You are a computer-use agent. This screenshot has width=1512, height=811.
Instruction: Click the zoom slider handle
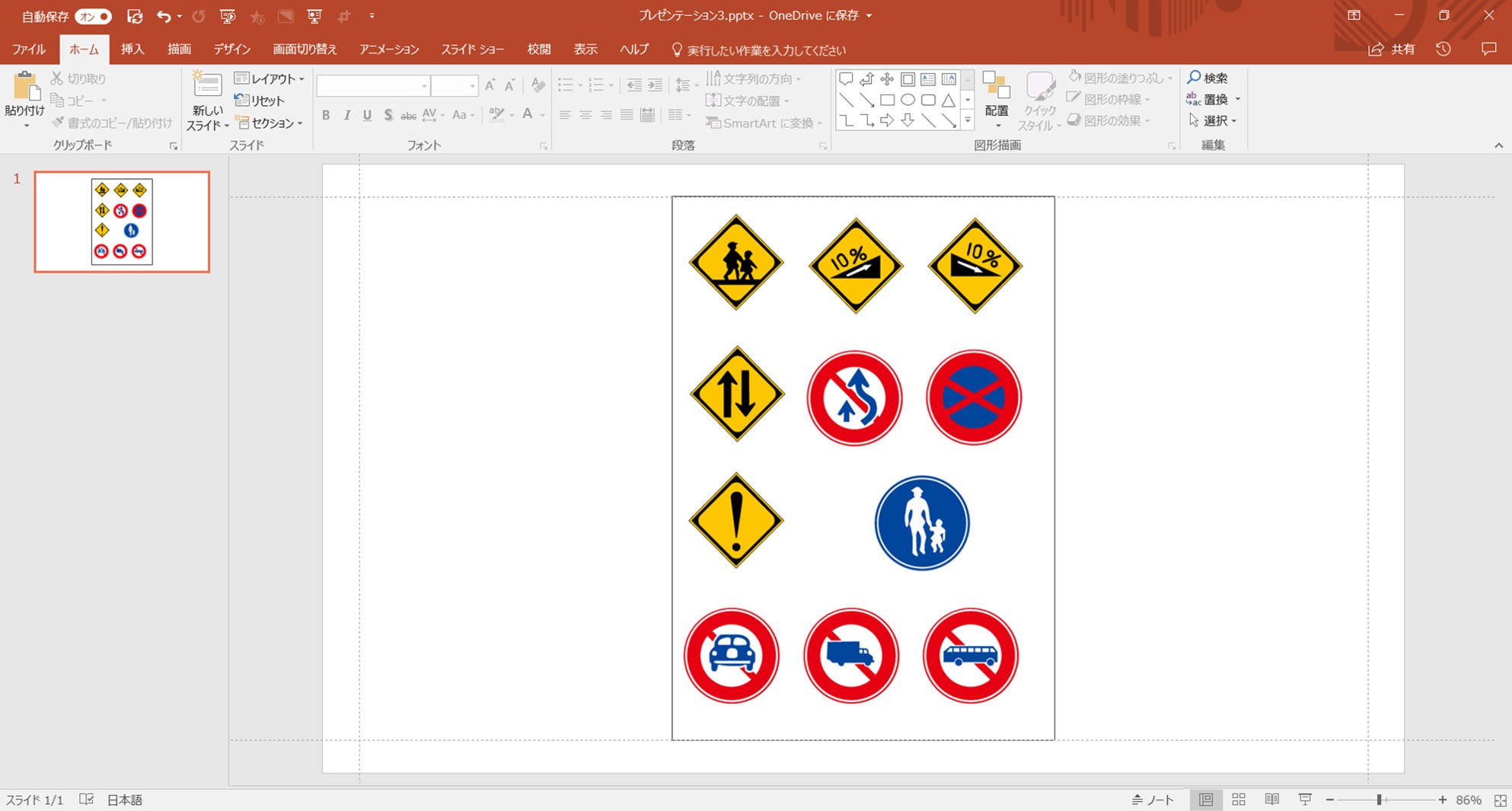click(1379, 800)
